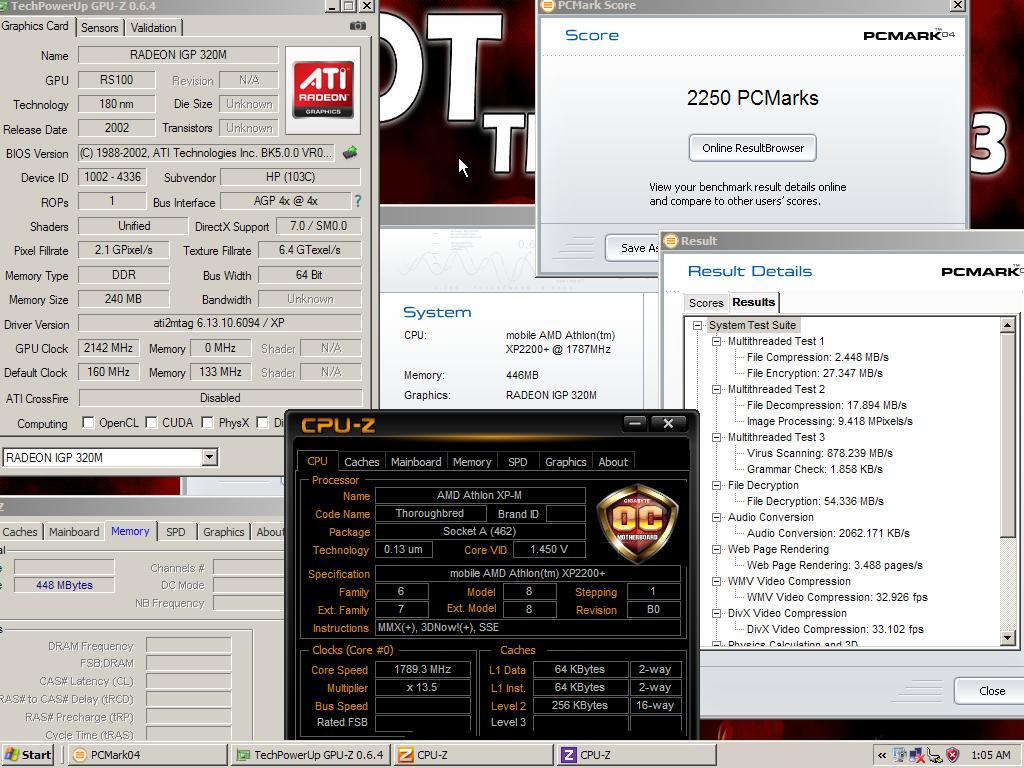The height and width of the screenshot is (768, 1024).
Task: Collapse Multithreaded Test 1 node
Action: point(716,341)
